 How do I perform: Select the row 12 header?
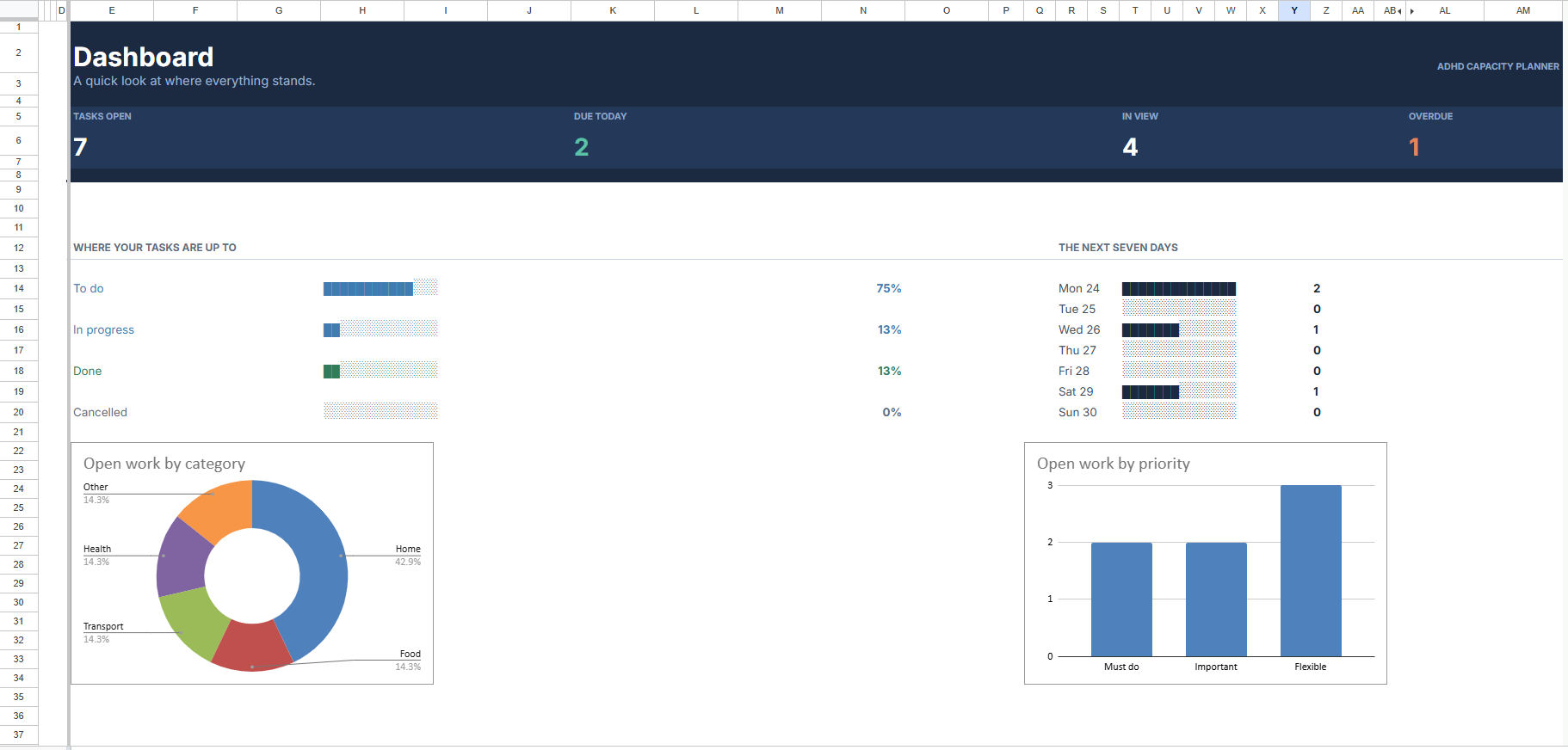19,248
